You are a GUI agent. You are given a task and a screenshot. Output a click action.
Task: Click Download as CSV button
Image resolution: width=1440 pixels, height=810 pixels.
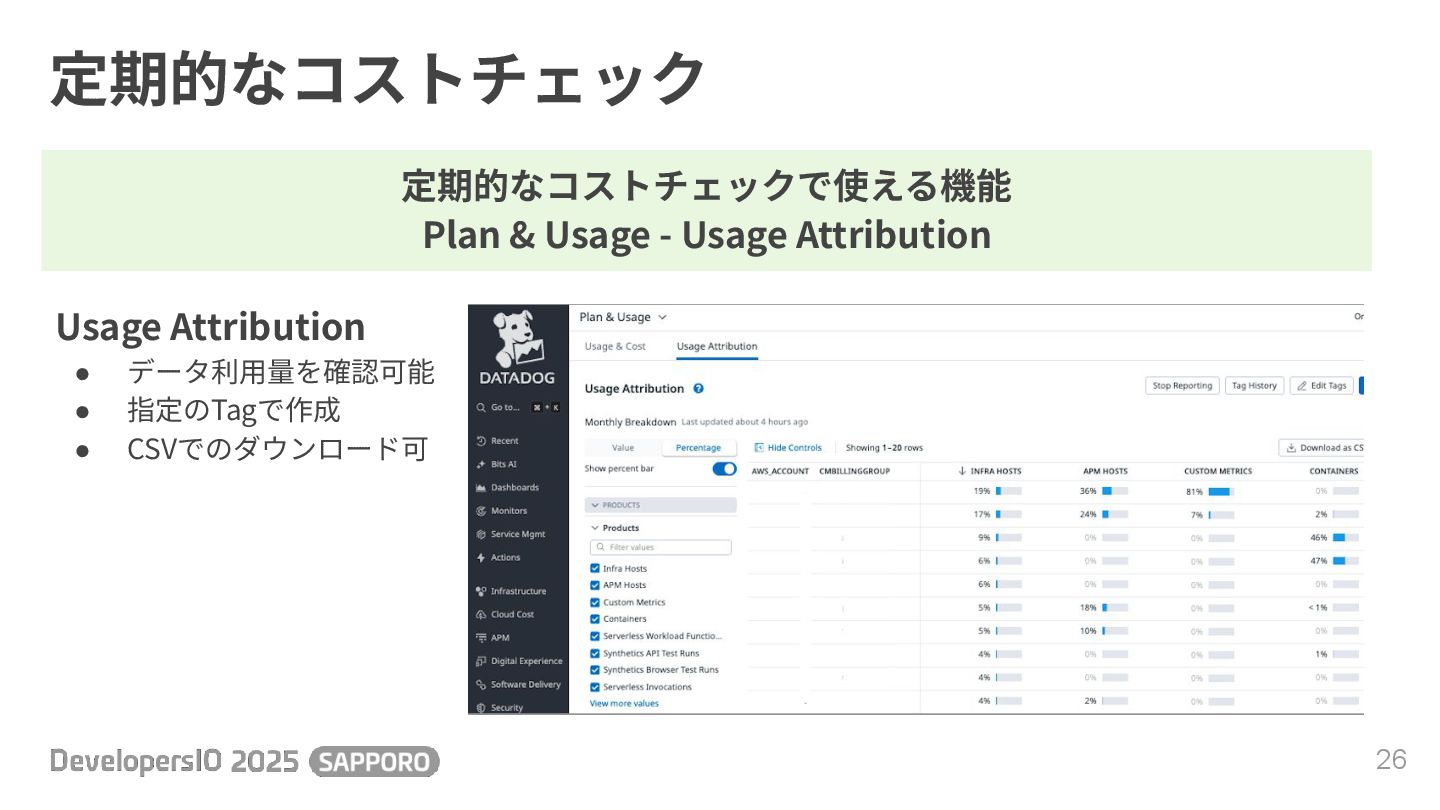(x=1322, y=448)
